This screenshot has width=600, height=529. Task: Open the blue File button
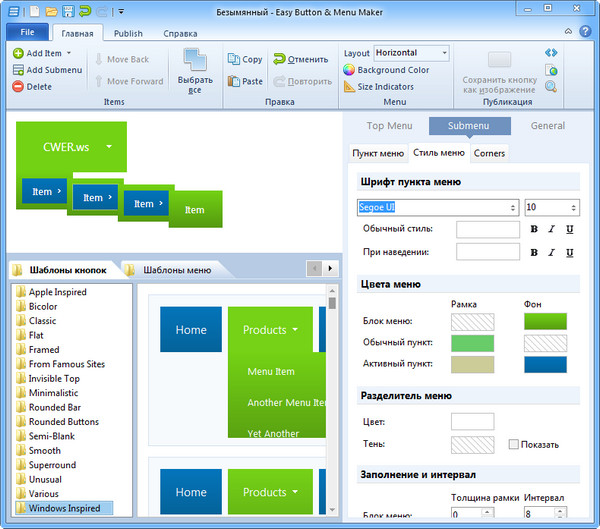[27, 33]
